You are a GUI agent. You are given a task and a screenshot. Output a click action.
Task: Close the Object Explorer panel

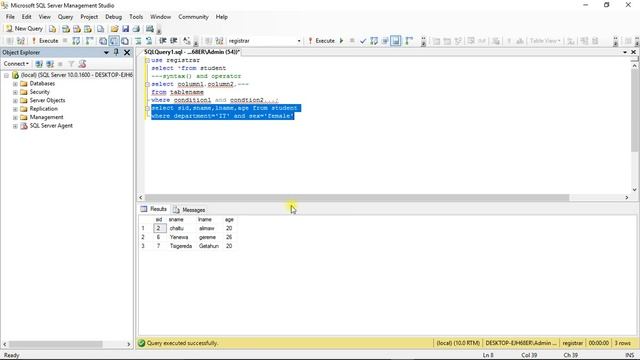coord(127,52)
